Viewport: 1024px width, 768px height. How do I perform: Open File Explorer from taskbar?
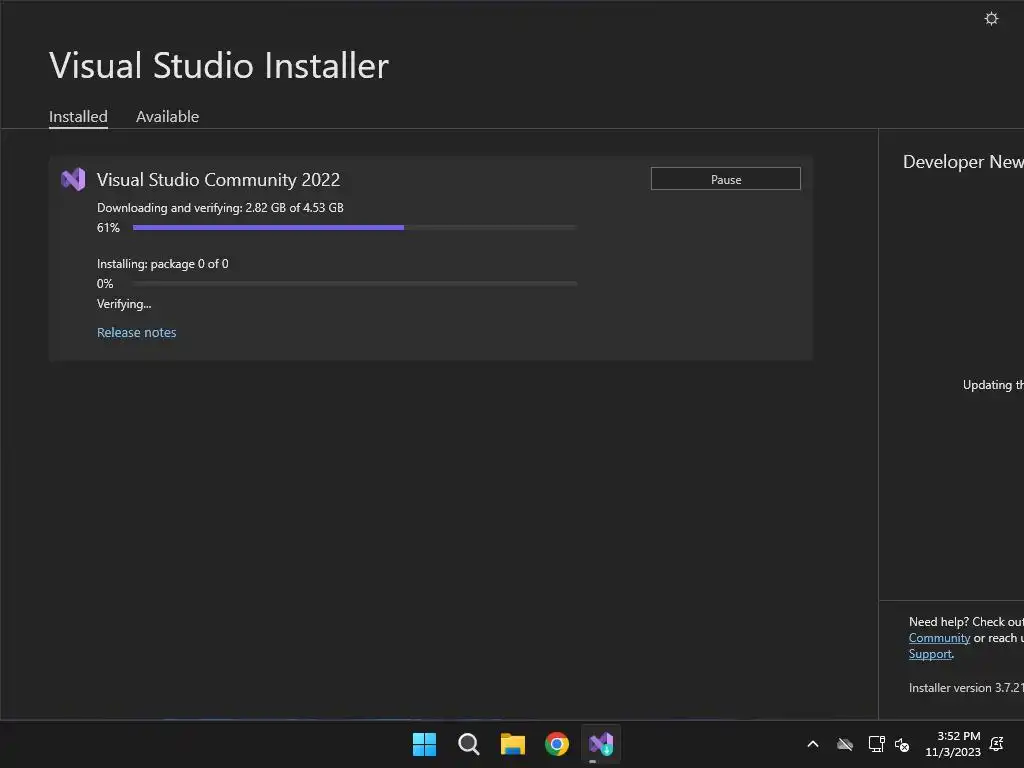coord(513,744)
